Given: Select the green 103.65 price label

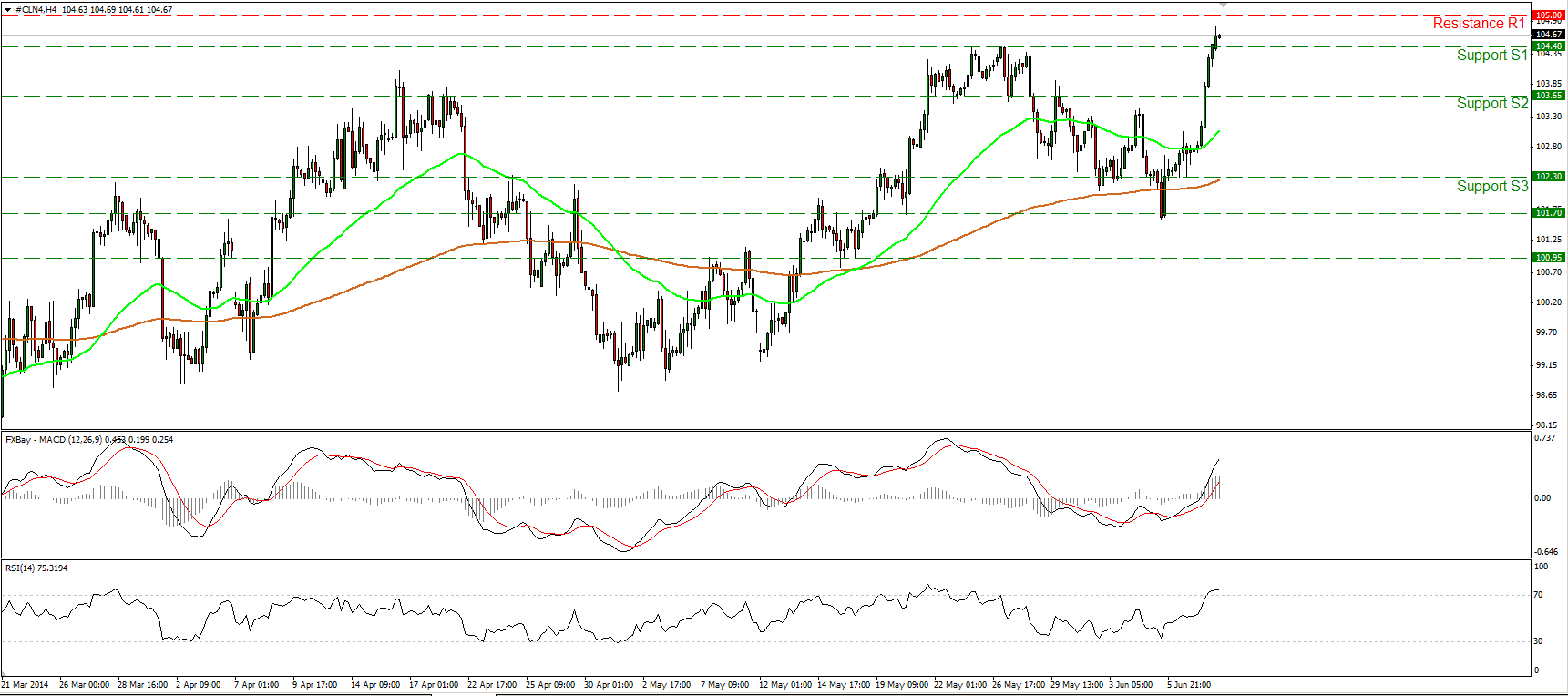Looking at the screenshot, I should tap(1549, 96).
